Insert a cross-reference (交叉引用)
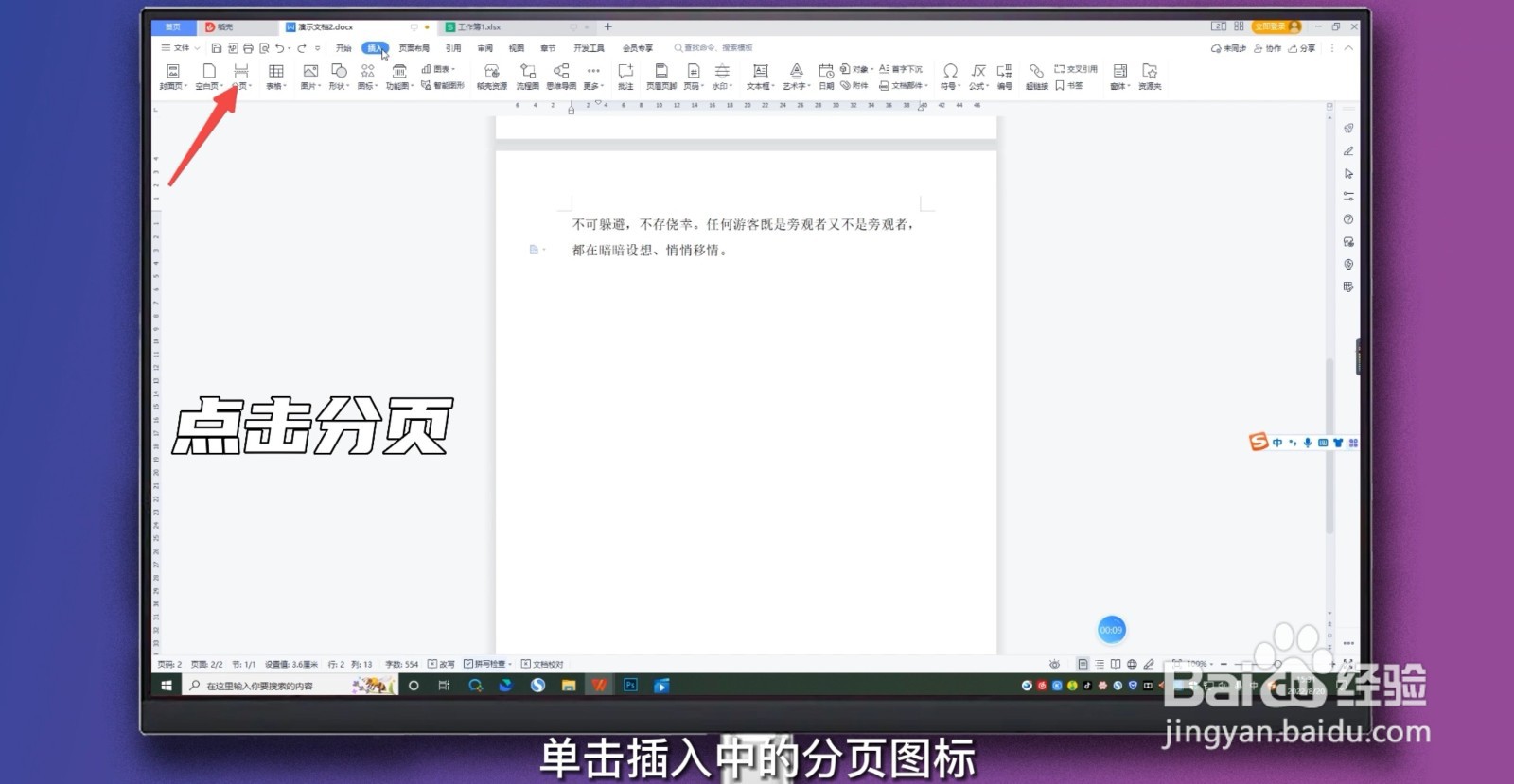The width and height of the screenshot is (1514, 784). (x=1076, y=69)
